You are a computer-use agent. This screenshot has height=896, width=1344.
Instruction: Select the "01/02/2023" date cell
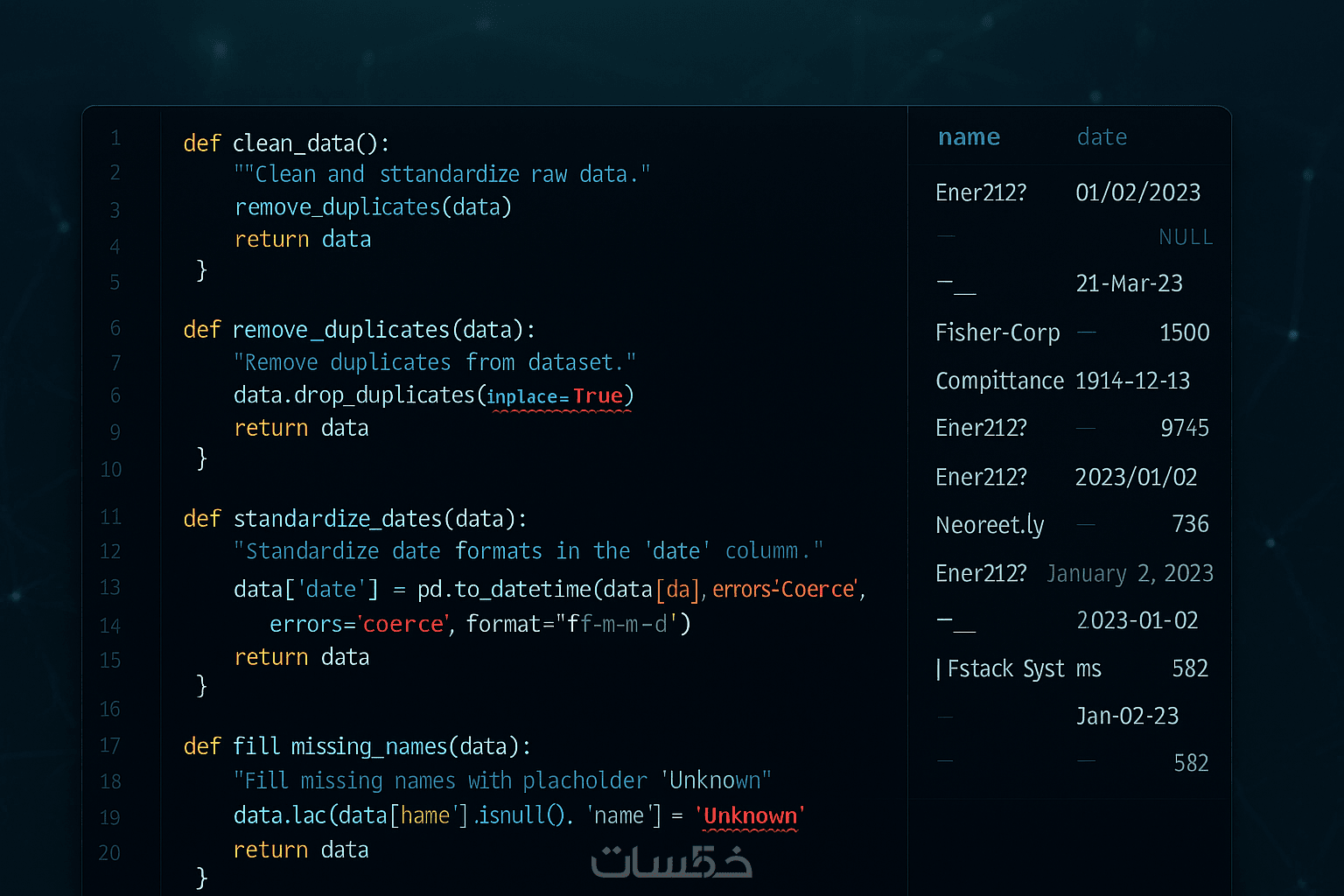(1137, 192)
